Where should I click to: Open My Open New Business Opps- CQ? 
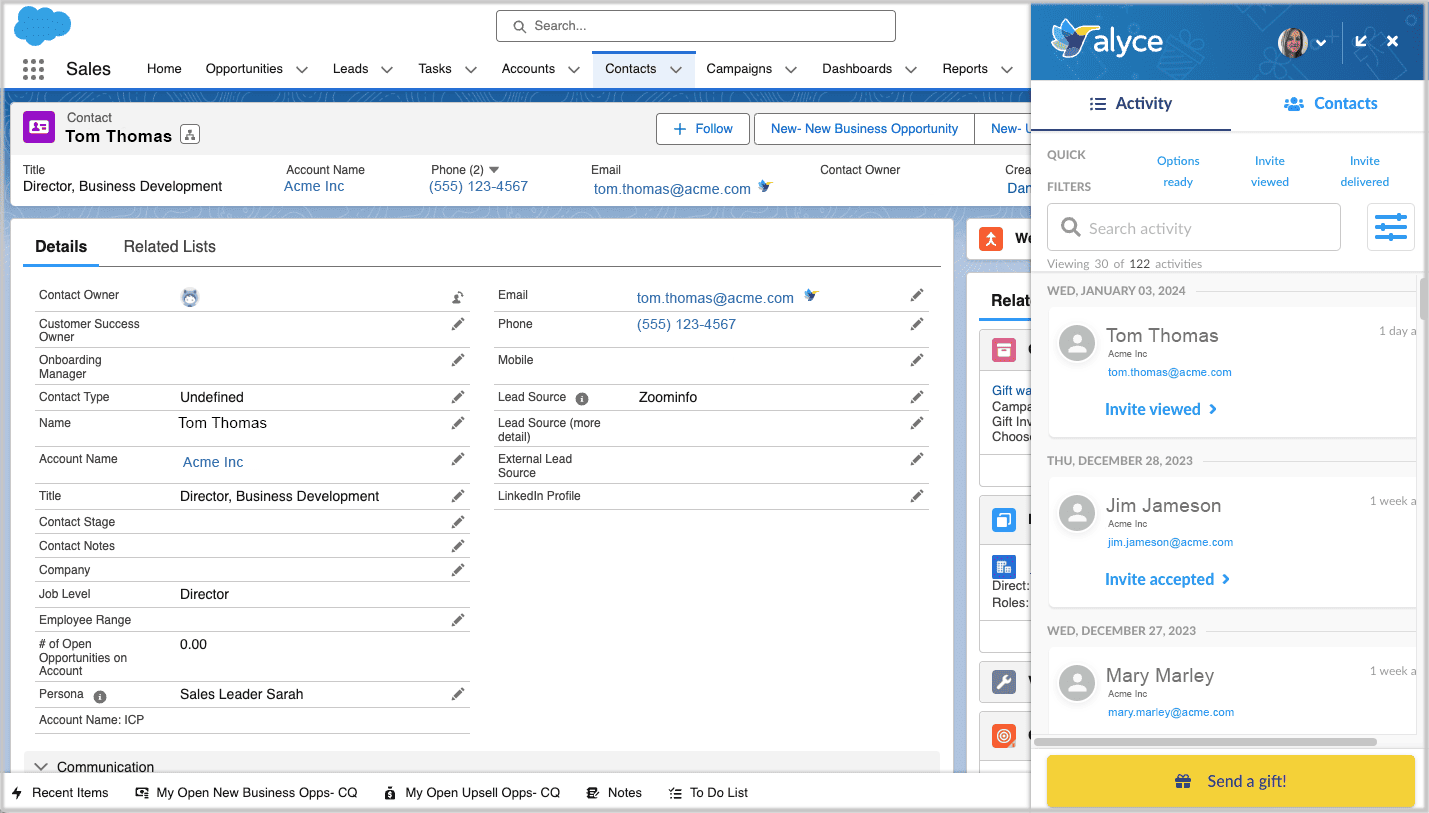(246, 793)
